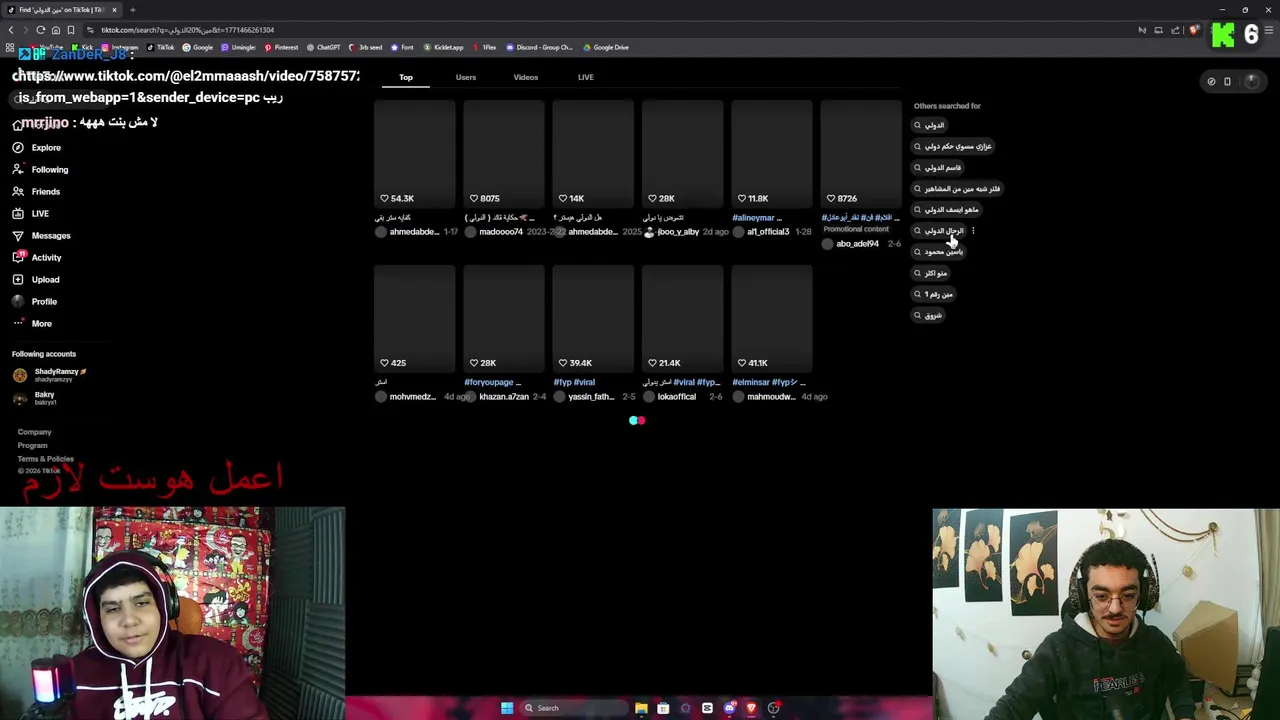Open the Google Drive bookmark
Viewport: 1280px width, 720px height.
pos(605,47)
